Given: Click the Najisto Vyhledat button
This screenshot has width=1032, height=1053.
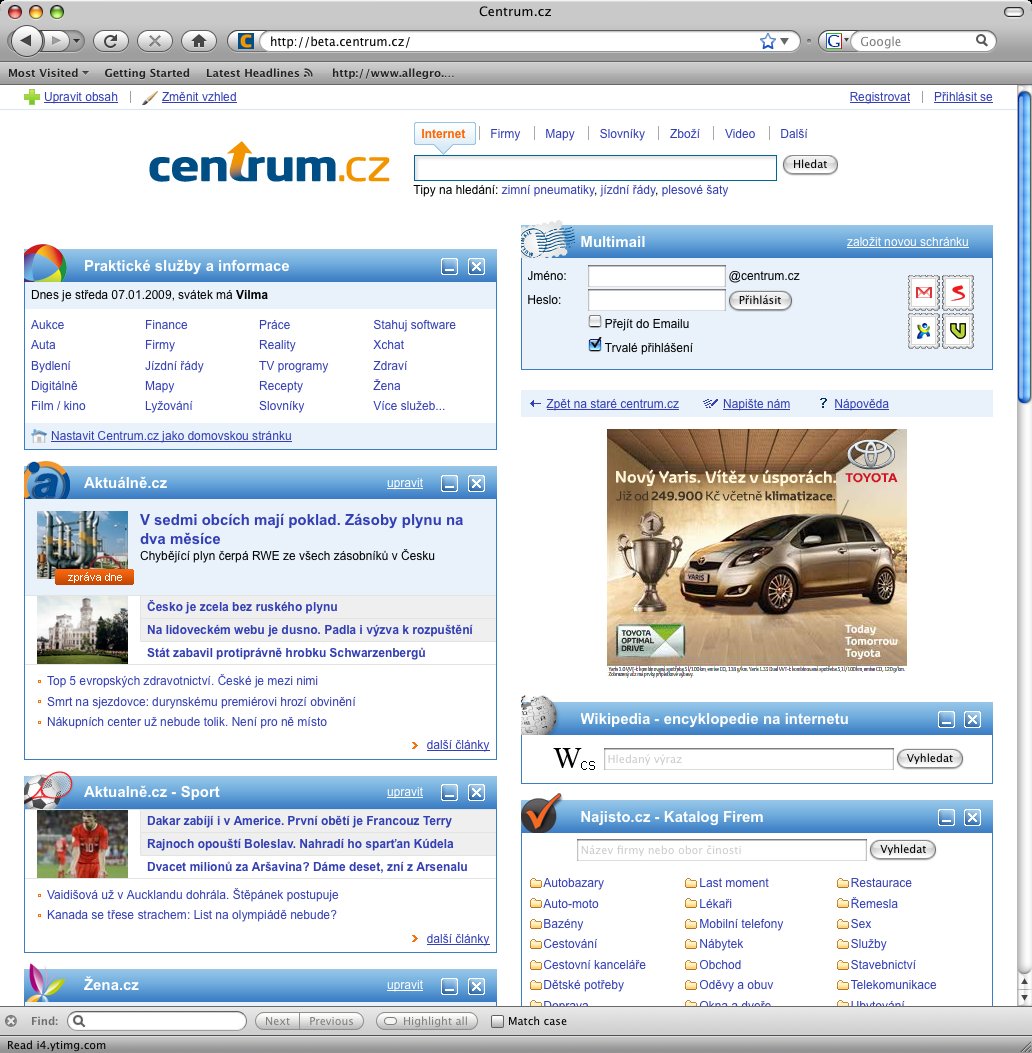Looking at the screenshot, I should point(902,850).
